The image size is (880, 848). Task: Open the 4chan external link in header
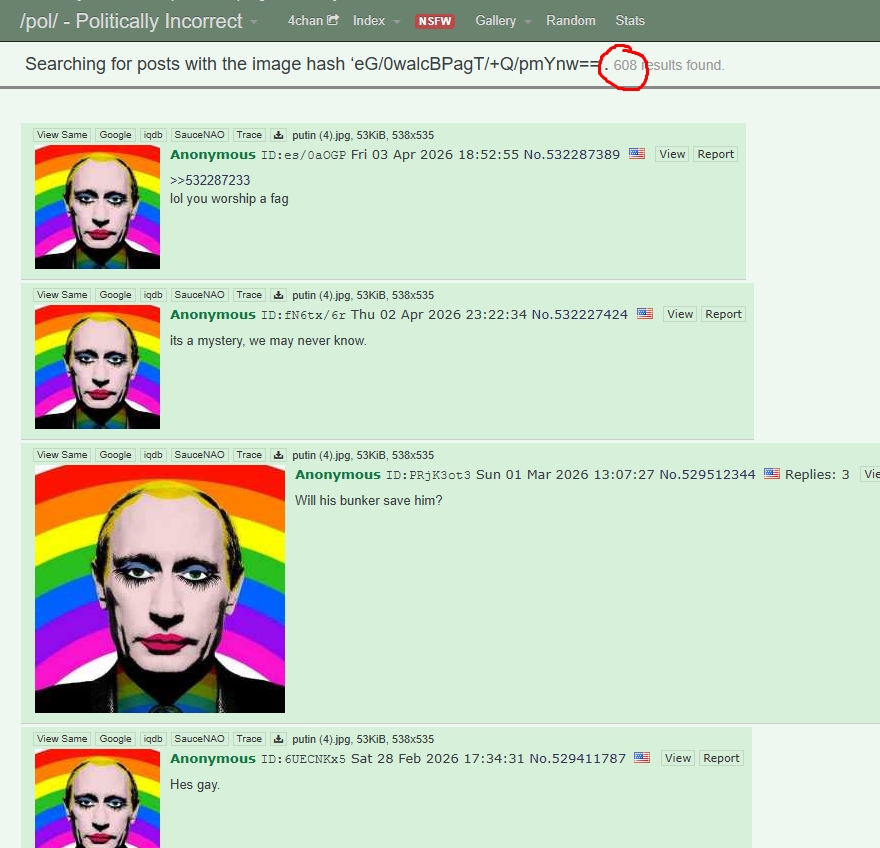[313, 21]
